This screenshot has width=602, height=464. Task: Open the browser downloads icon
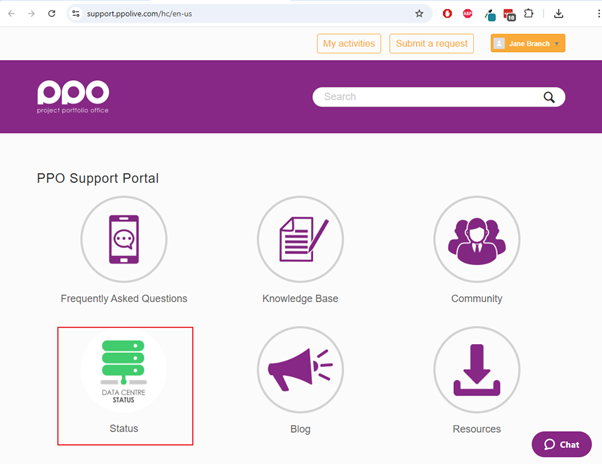[559, 14]
